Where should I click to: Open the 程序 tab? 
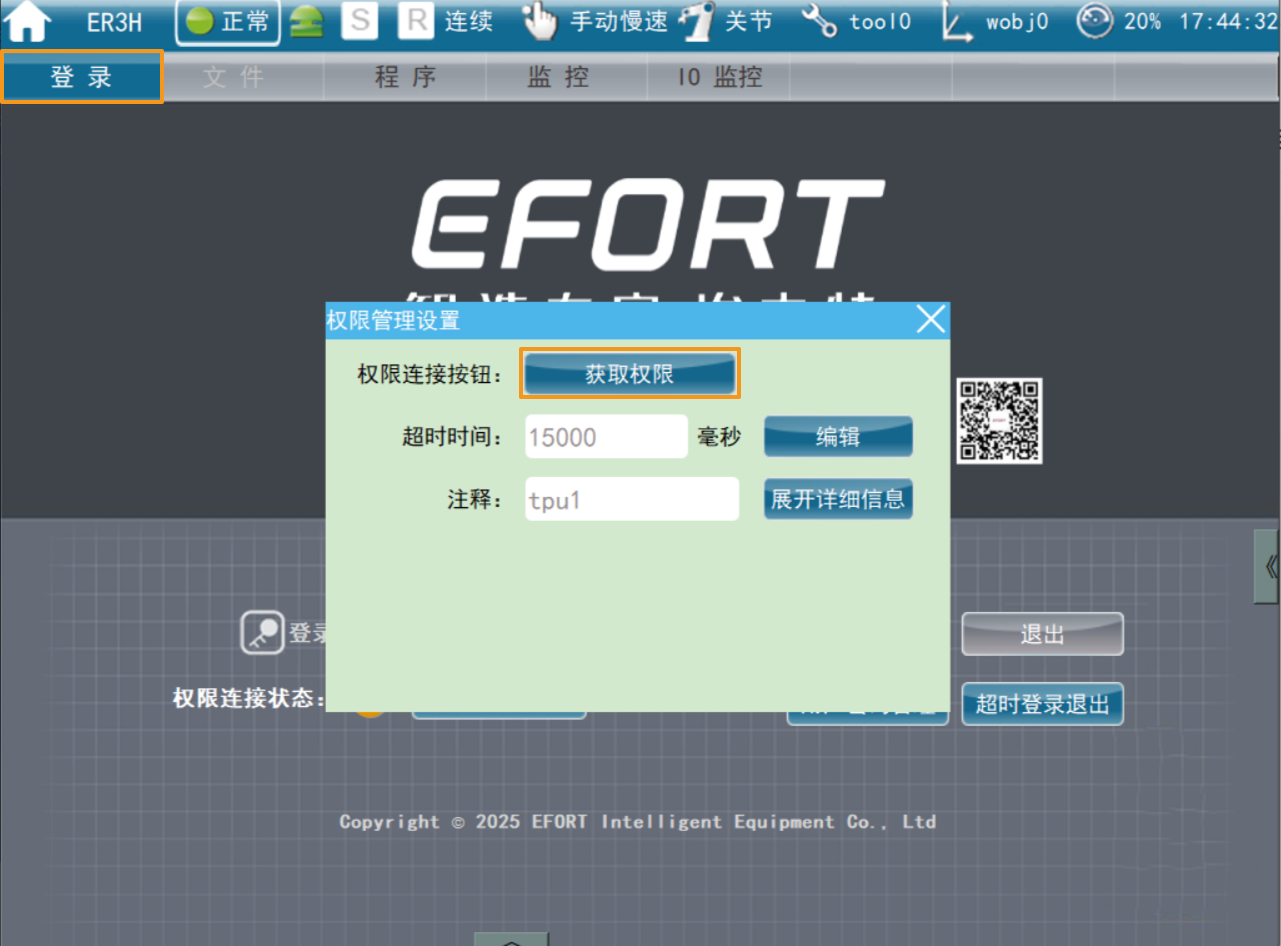(x=405, y=77)
